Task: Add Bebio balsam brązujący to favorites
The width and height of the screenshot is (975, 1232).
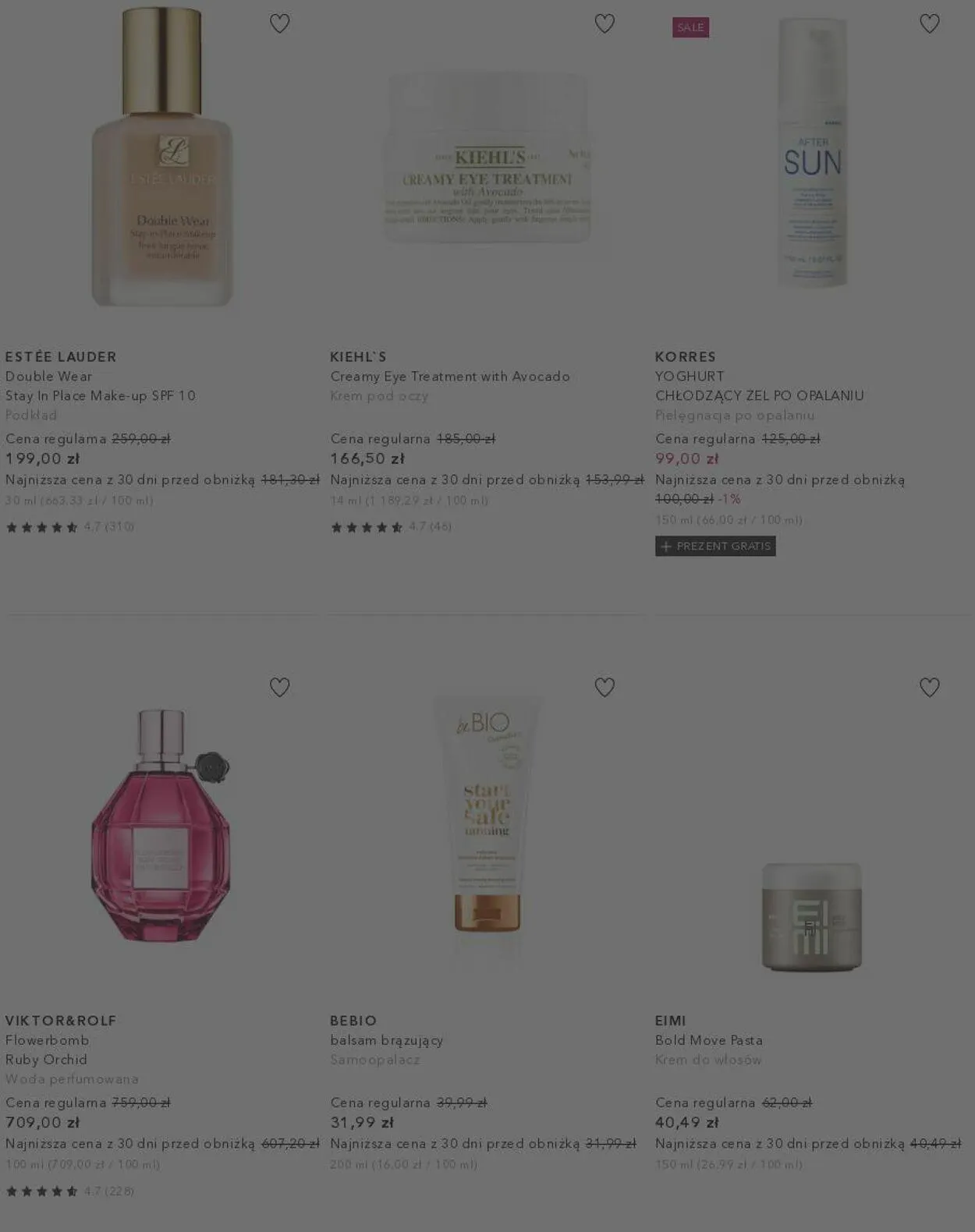Action: point(604,688)
